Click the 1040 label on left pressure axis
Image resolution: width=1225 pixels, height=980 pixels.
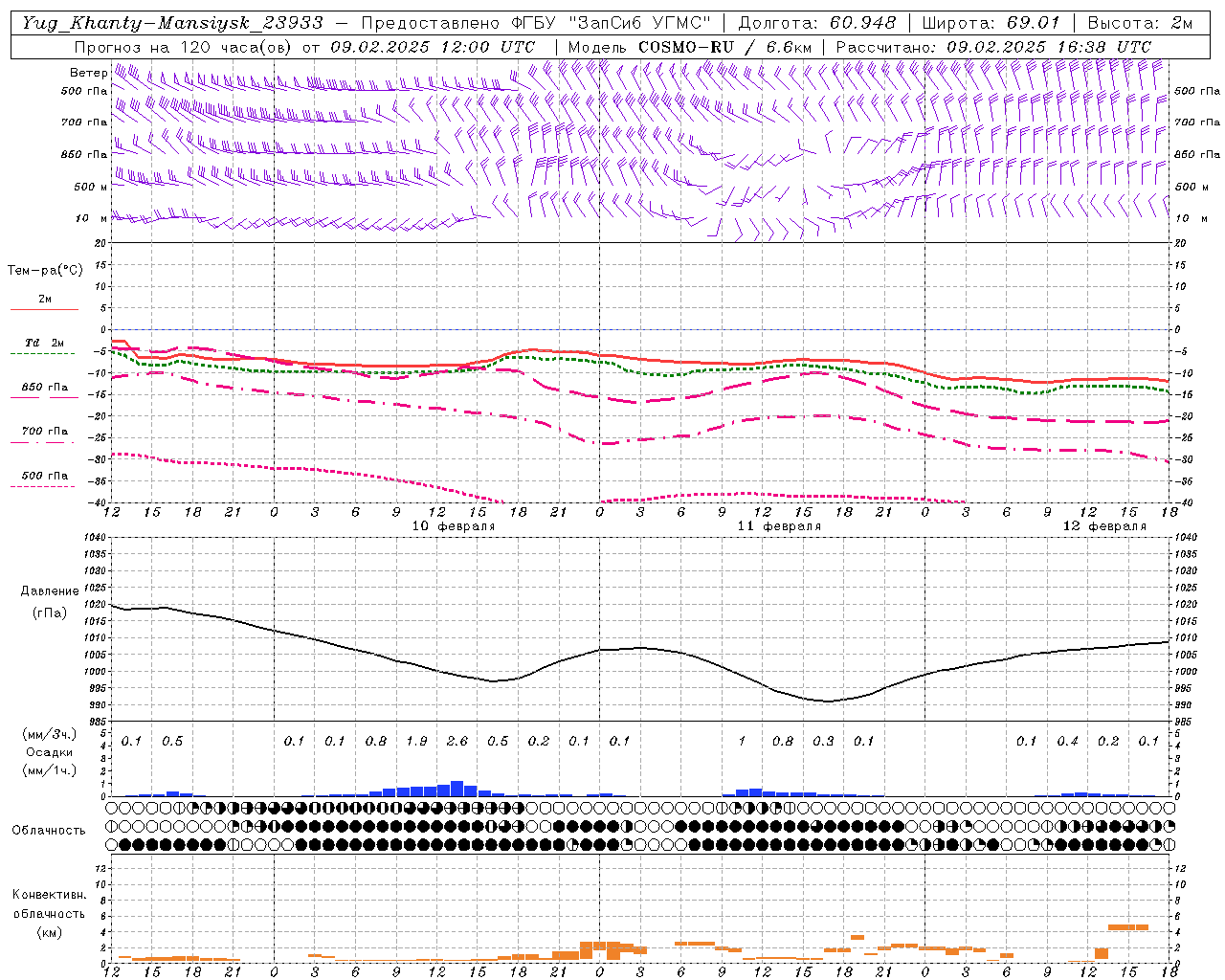coord(93,537)
